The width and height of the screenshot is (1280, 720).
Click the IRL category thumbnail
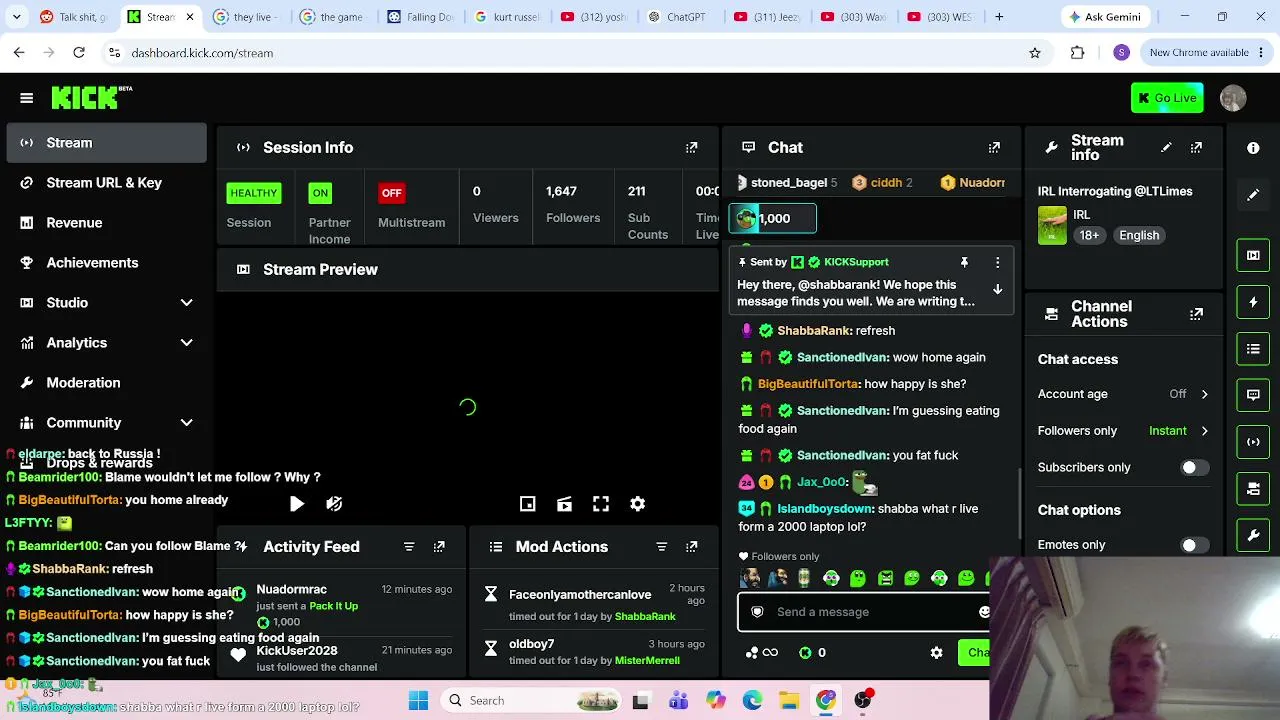(x=1052, y=225)
